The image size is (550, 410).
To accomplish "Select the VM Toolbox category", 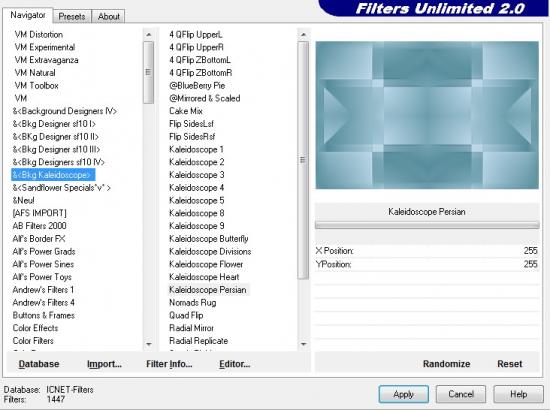I will click(36, 86).
